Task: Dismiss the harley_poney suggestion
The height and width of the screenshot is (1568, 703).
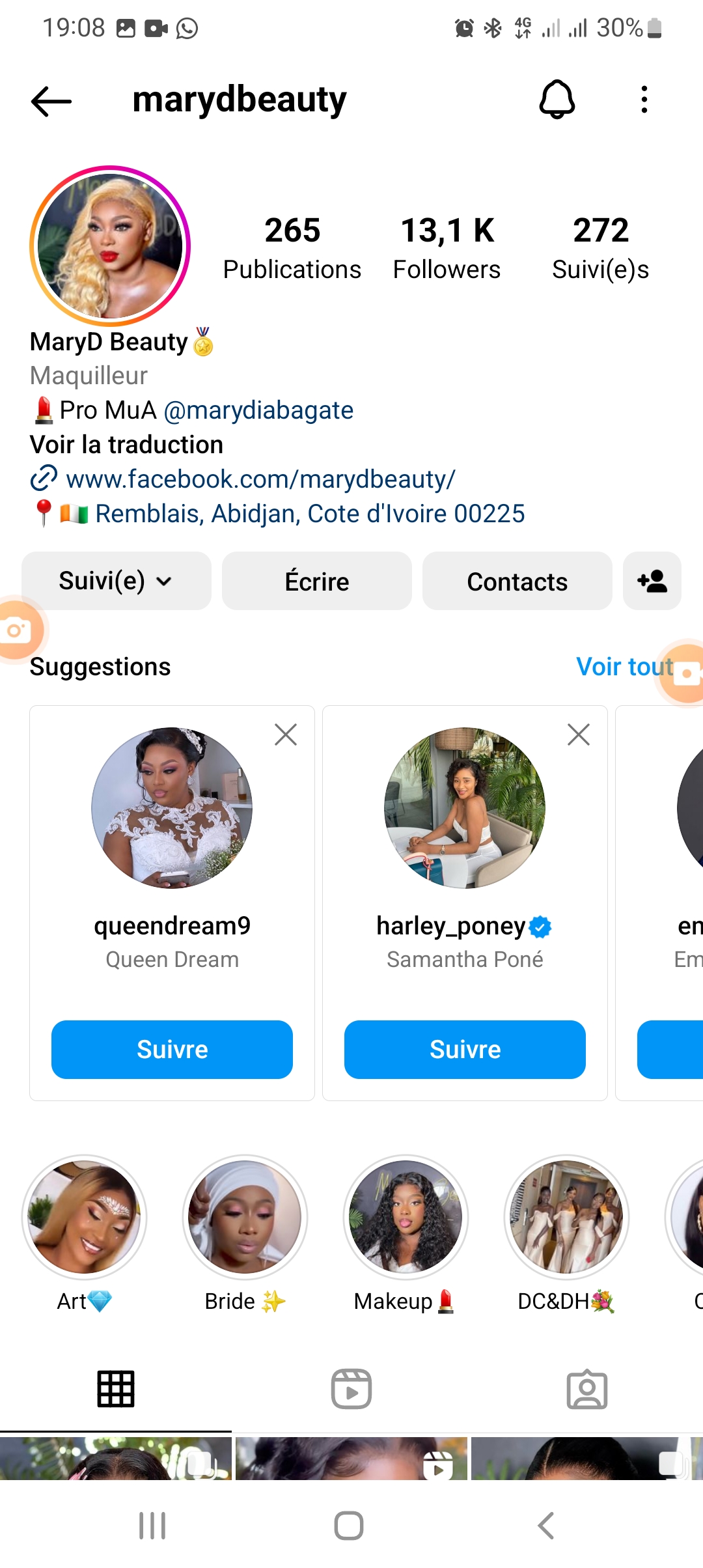Action: (x=578, y=735)
